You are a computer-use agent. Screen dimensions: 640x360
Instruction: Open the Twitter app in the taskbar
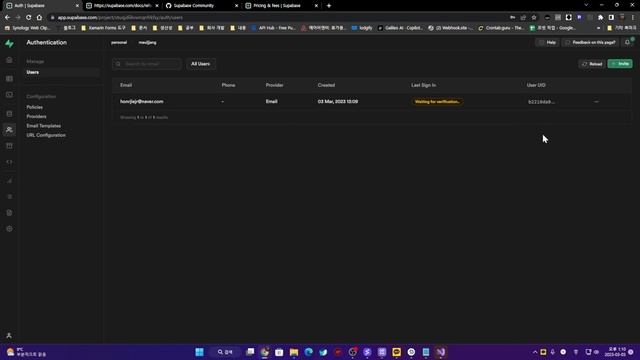(x=323, y=352)
